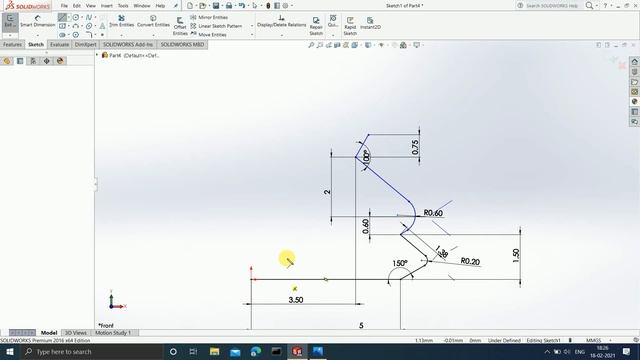This screenshot has height=360, width=640.
Task: Open the ConfigurationManager tab
Action: (x=33, y=61)
